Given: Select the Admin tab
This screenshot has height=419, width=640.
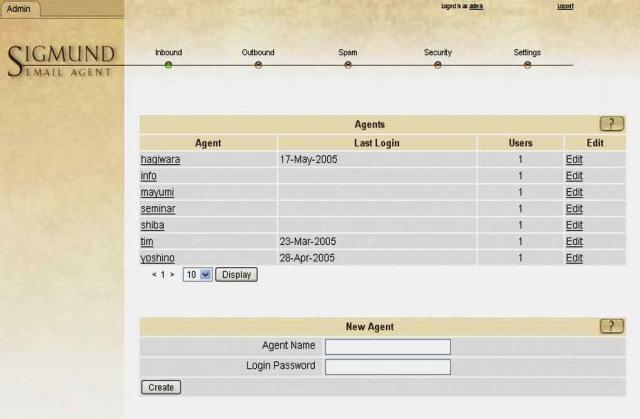Looking at the screenshot, I should tap(19, 9).
